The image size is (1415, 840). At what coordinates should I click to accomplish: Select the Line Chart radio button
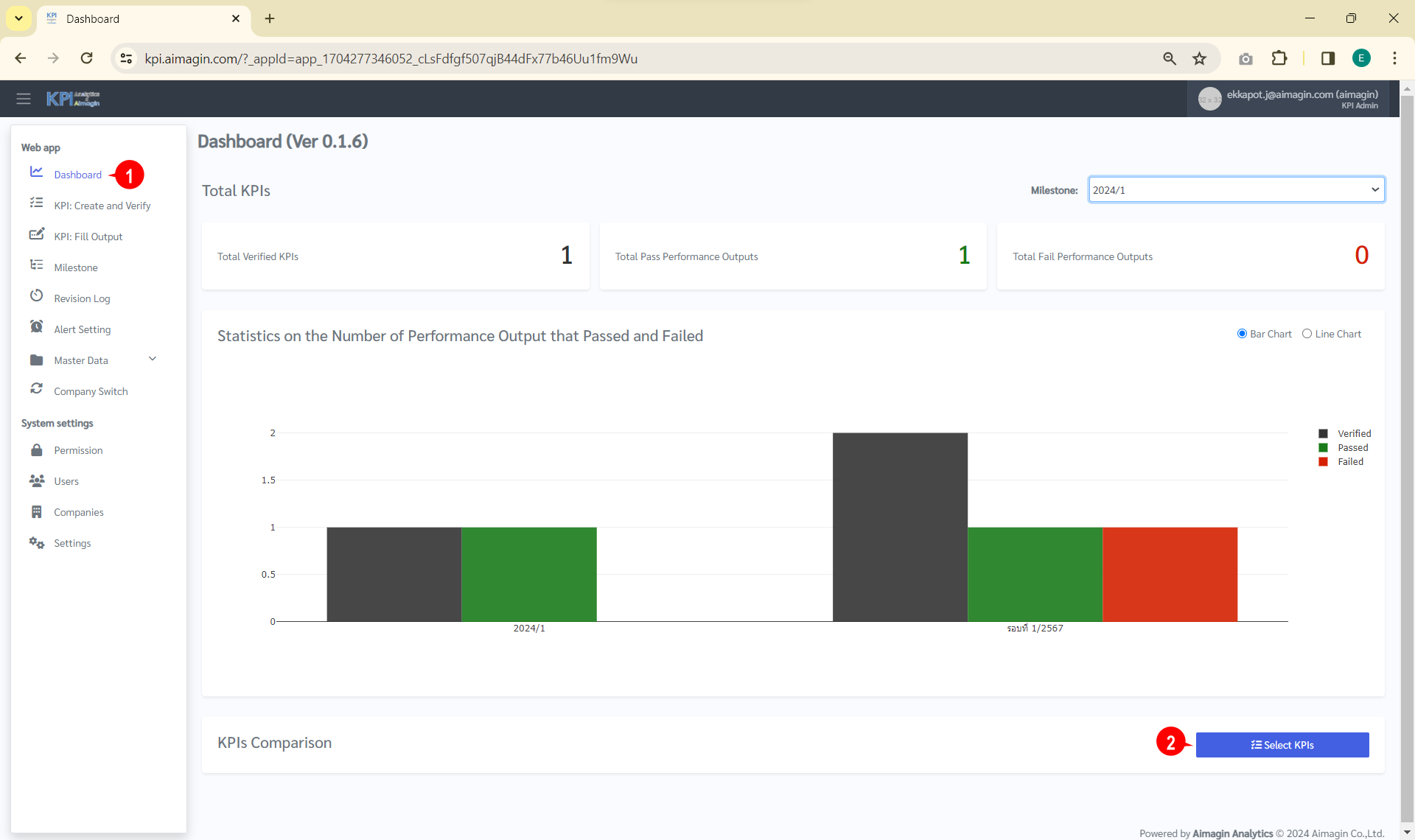pos(1307,334)
